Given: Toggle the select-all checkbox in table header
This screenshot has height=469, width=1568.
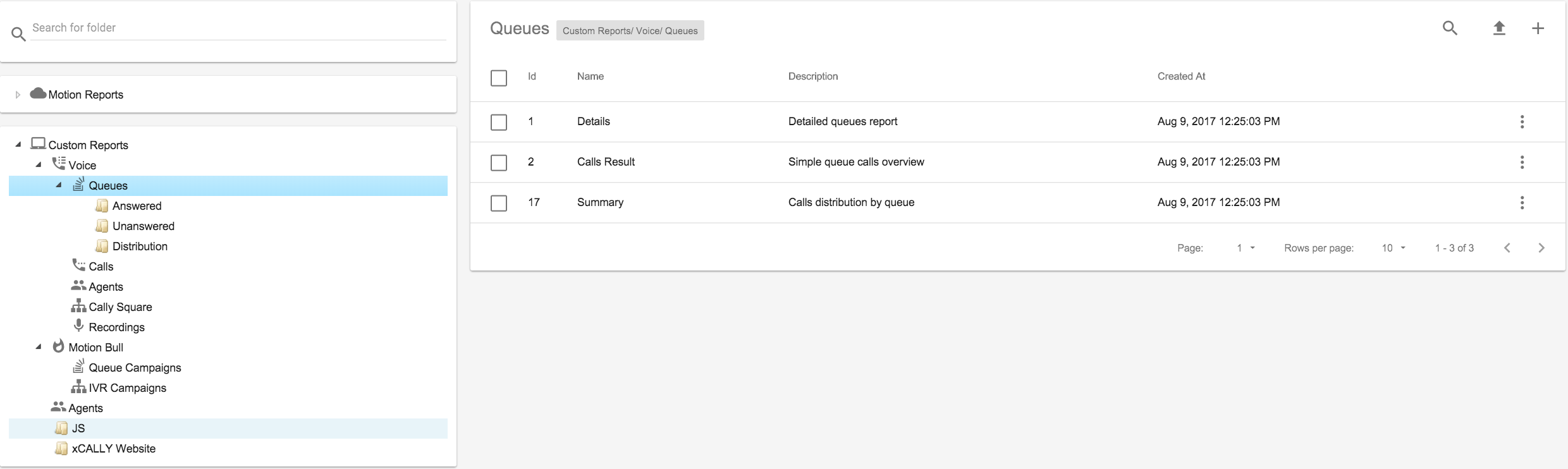Looking at the screenshot, I should tap(499, 78).
